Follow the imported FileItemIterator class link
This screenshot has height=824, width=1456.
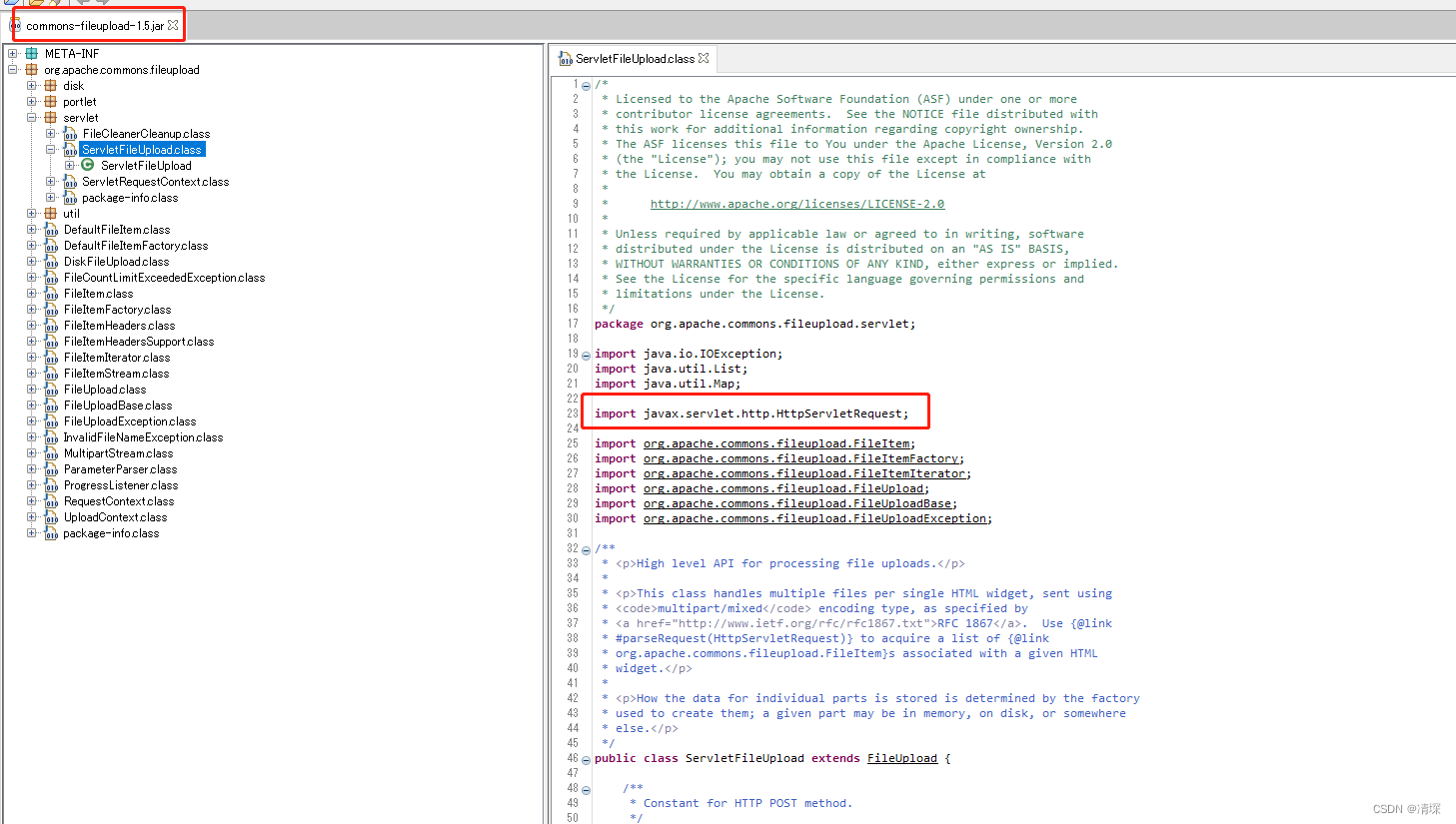coord(804,473)
